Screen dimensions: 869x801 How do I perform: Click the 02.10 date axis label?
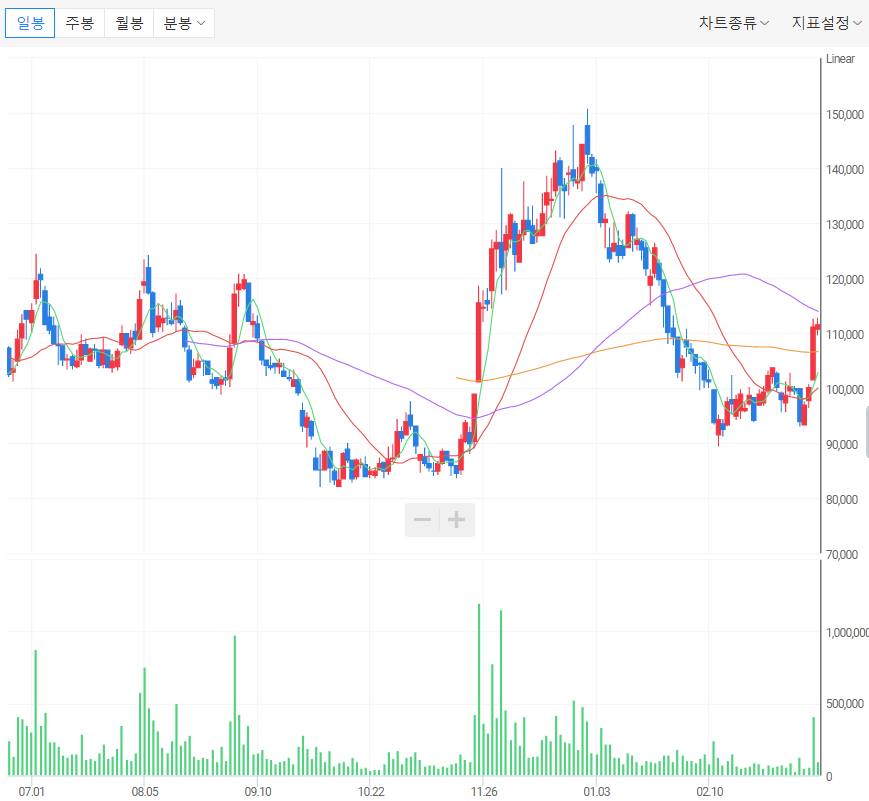point(709,791)
